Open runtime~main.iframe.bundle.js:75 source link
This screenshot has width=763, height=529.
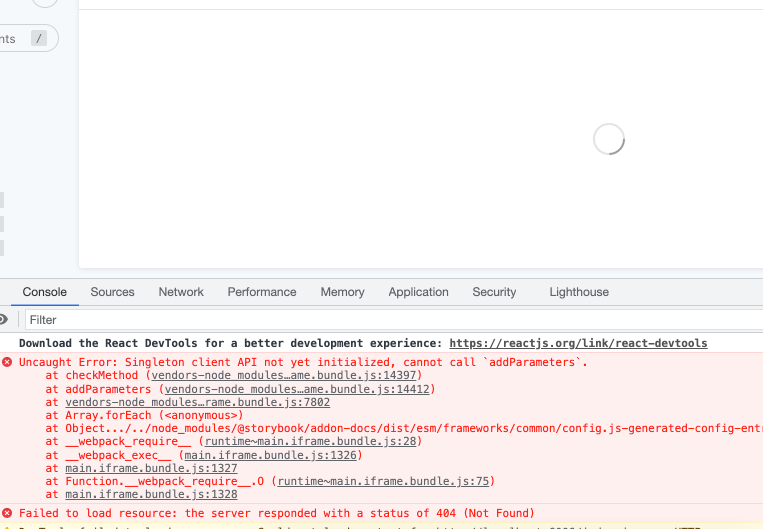[383, 481]
